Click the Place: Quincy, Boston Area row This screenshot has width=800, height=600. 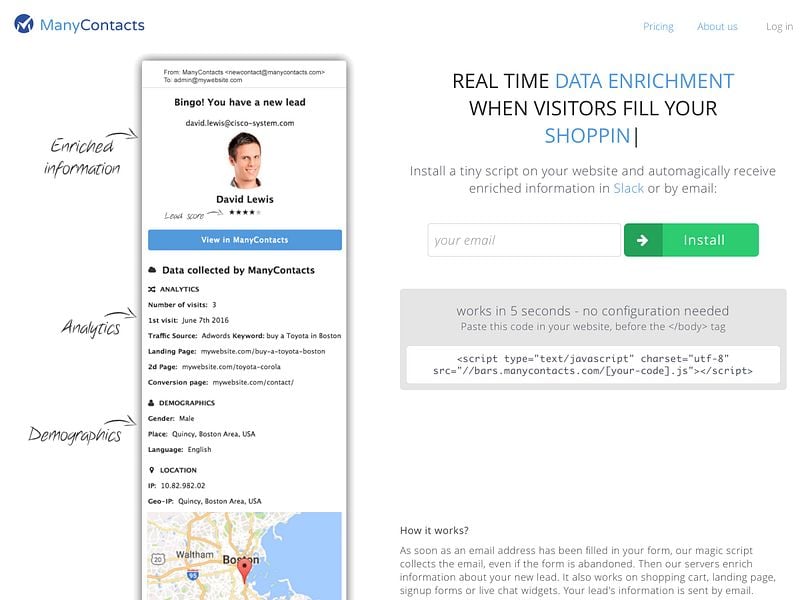tap(202, 434)
